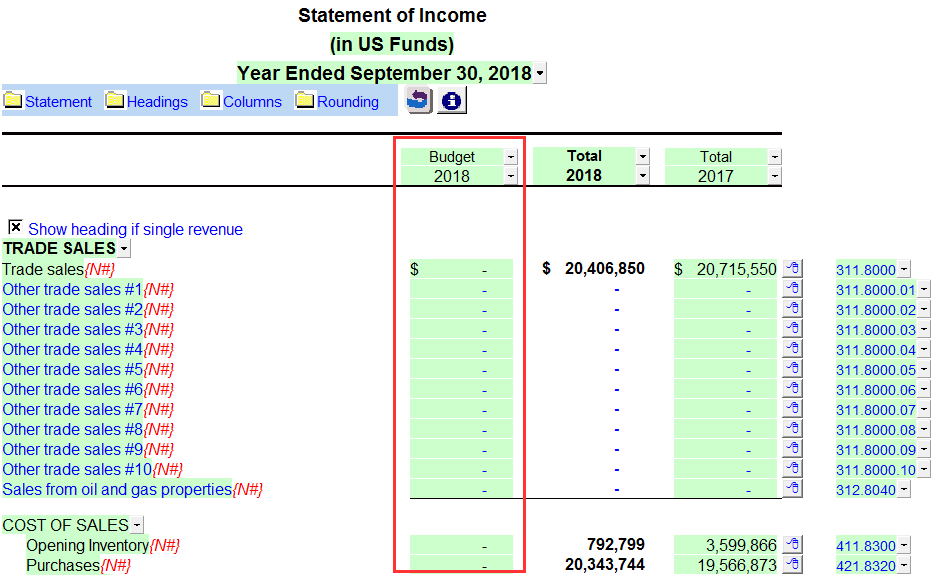Open the Year Ended date dropdown
The height and width of the screenshot is (575, 940).
(x=540, y=74)
